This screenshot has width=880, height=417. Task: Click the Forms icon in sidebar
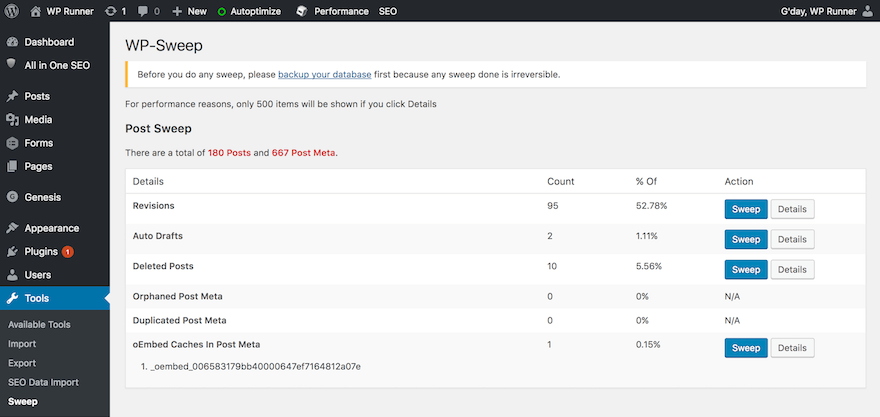(12, 143)
